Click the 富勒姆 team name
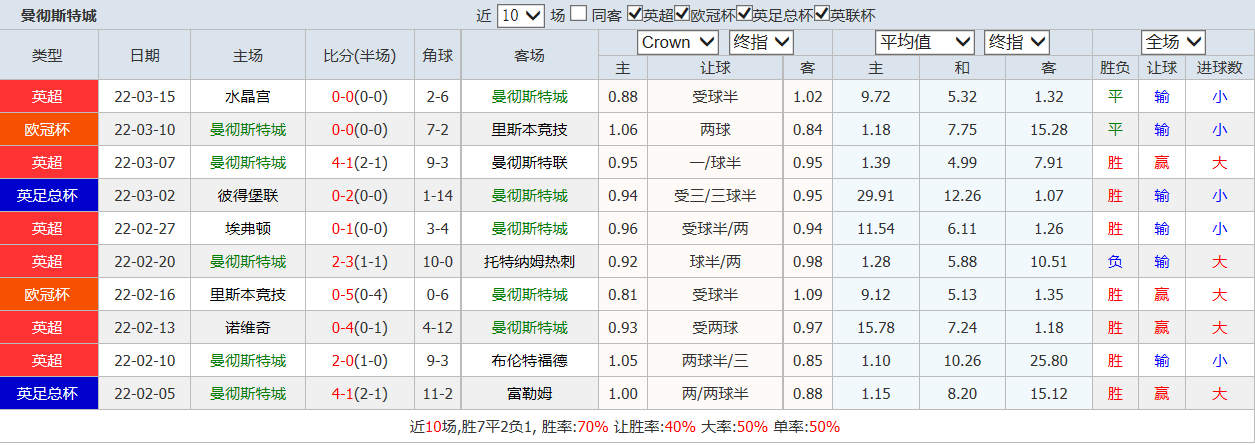The image size is (1255, 445). (x=529, y=394)
